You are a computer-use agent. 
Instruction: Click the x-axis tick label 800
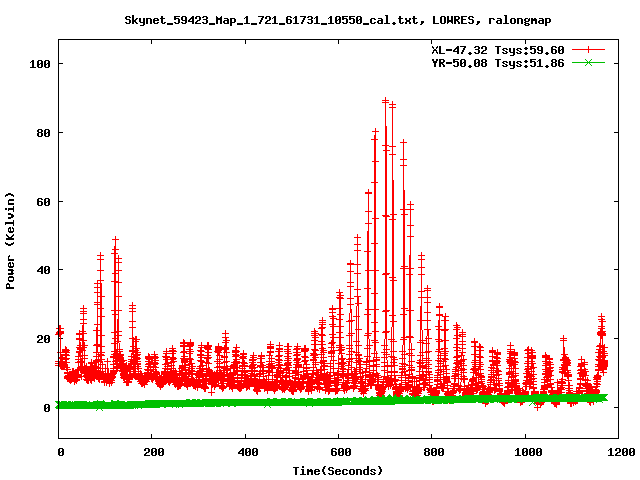[x=433, y=452]
